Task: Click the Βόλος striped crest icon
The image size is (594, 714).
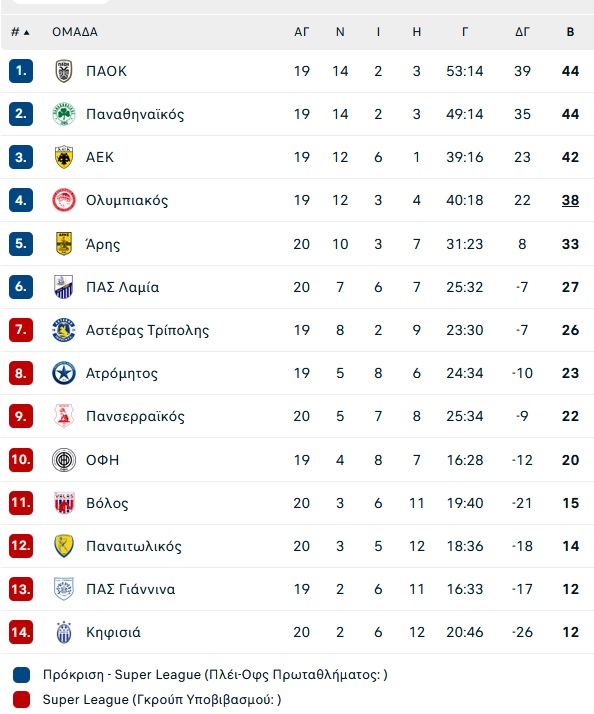Action: (x=64, y=503)
